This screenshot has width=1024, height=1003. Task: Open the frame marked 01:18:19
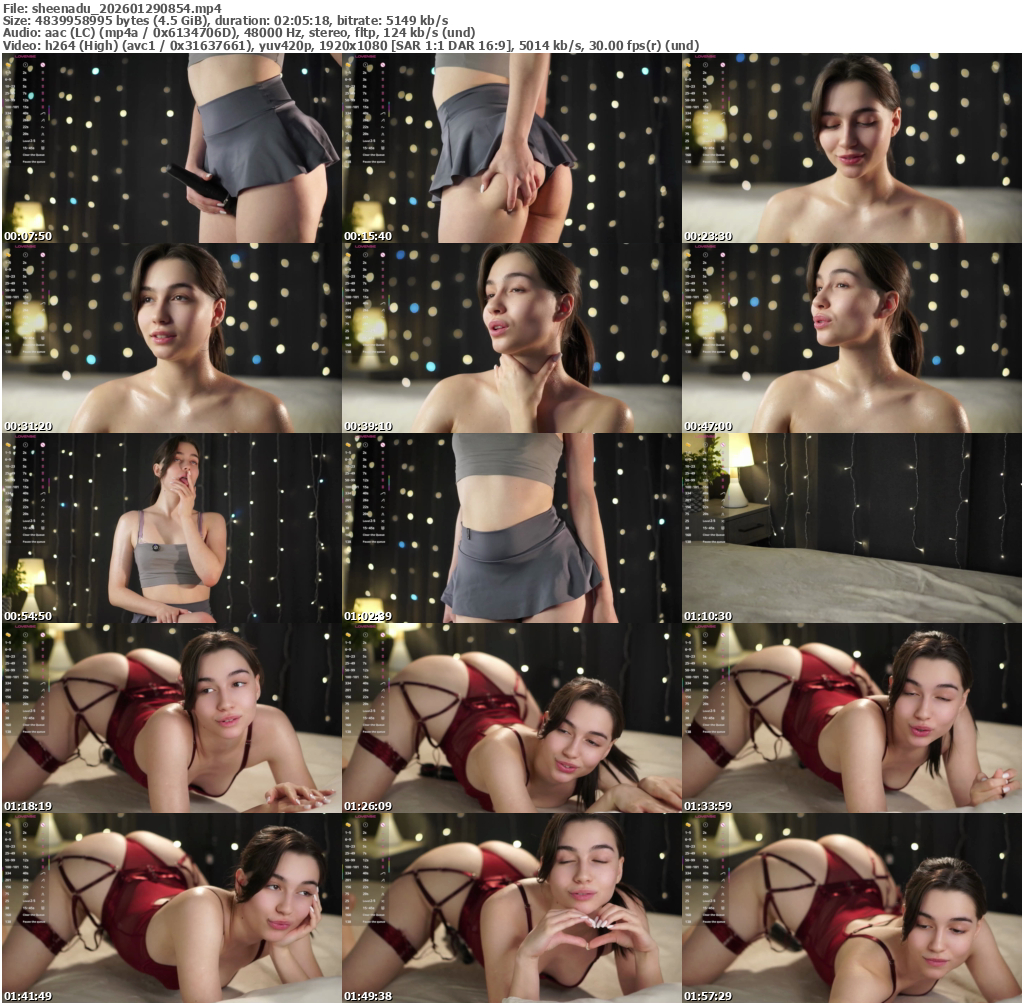click(171, 718)
